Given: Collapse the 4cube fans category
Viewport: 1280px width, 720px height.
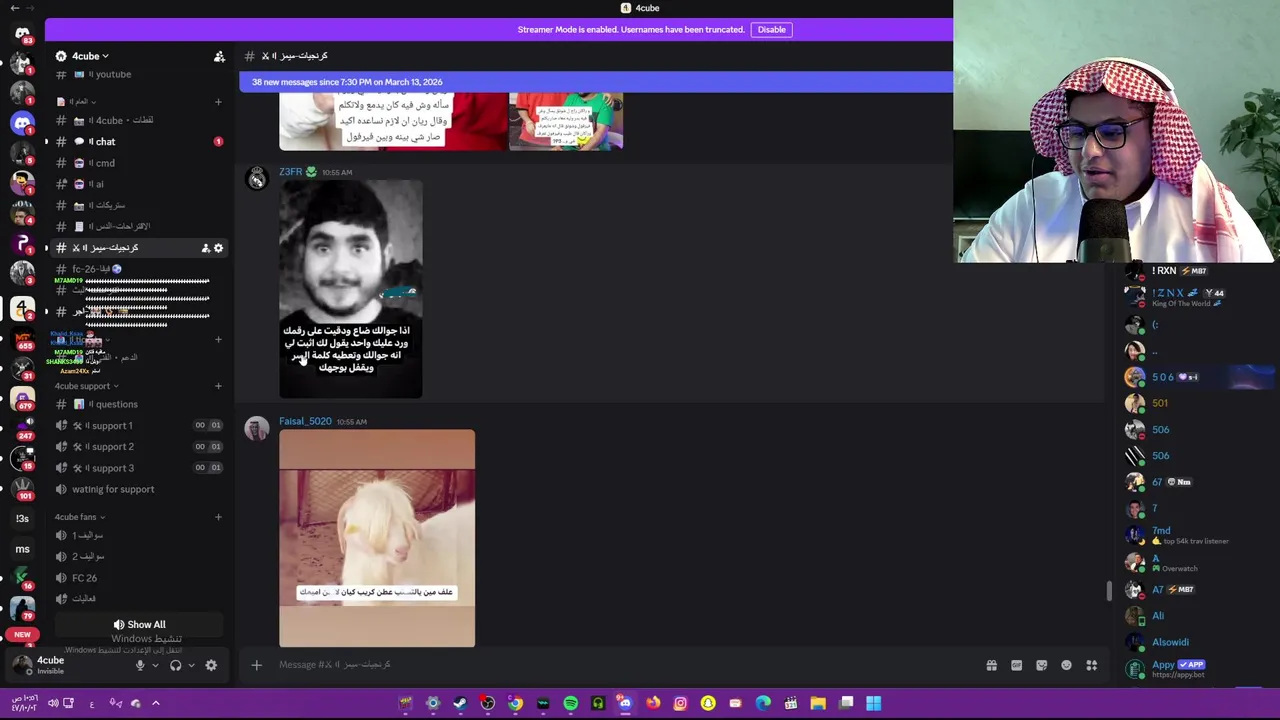Looking at the screenshot, I should (79, 517).
